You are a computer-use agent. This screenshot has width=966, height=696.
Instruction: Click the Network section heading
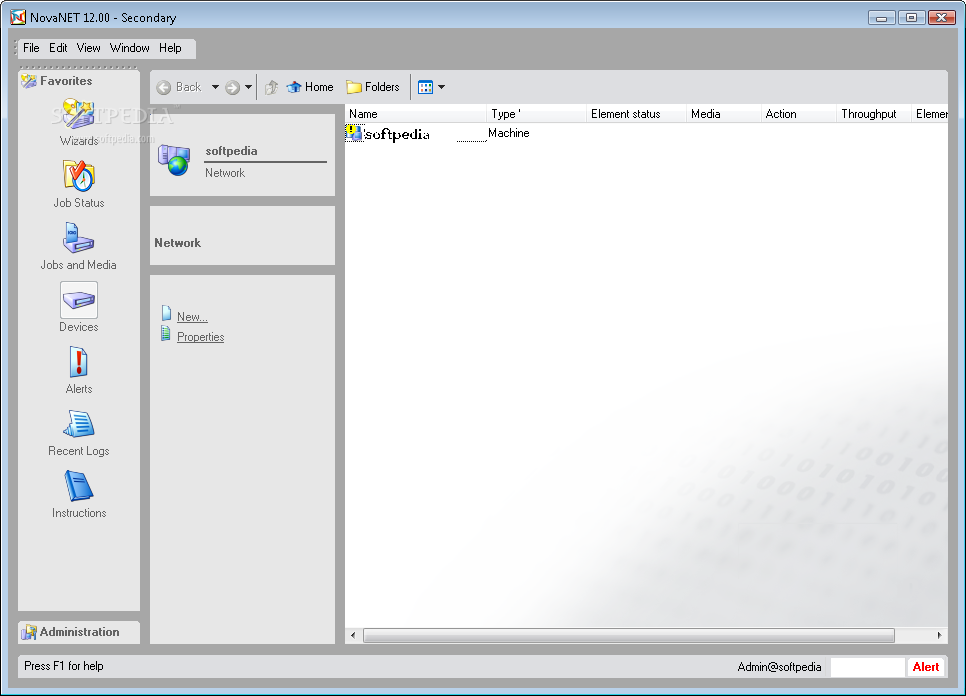tap(177, 243)
